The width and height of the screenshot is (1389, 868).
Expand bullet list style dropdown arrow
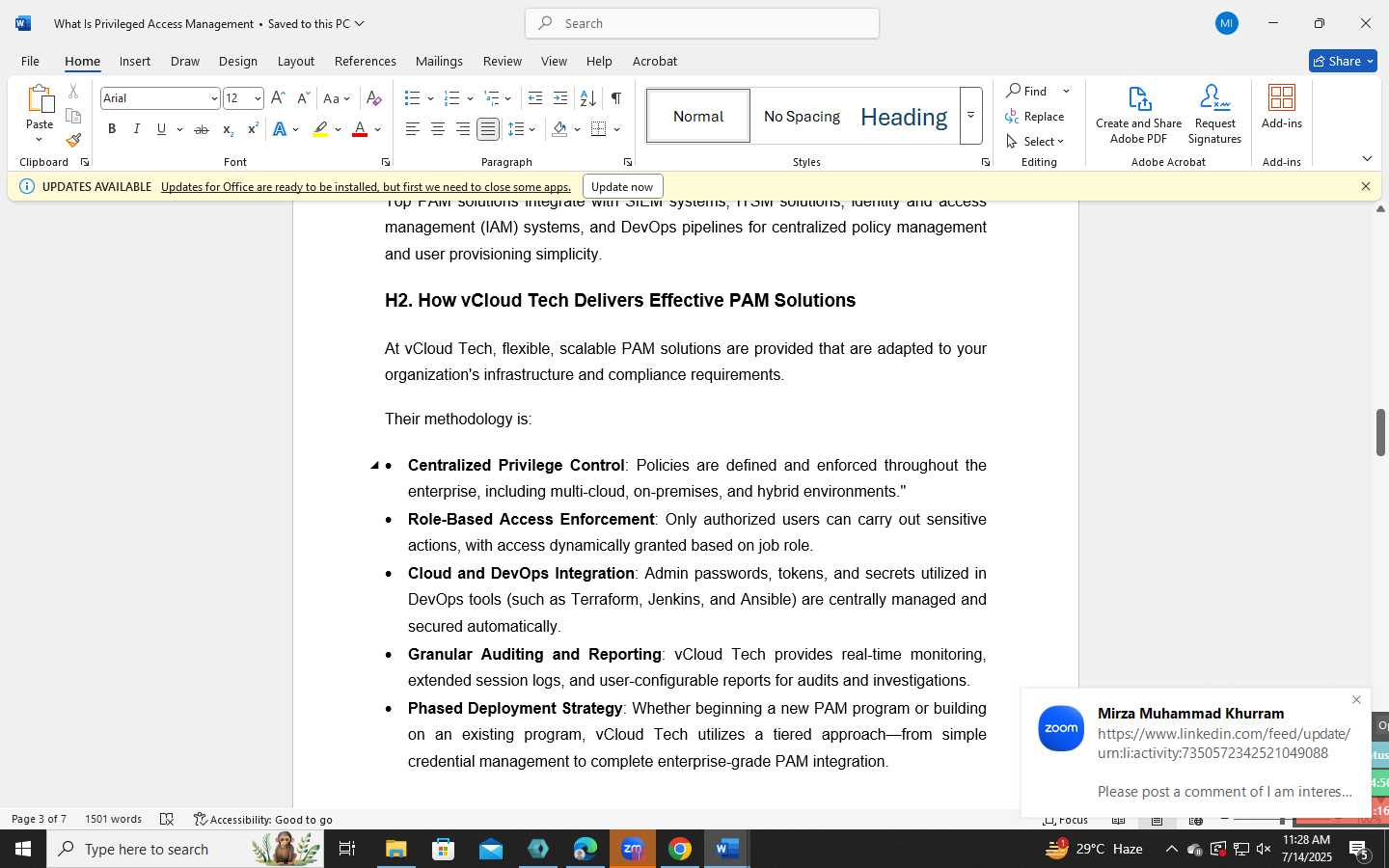coord(430,98)
